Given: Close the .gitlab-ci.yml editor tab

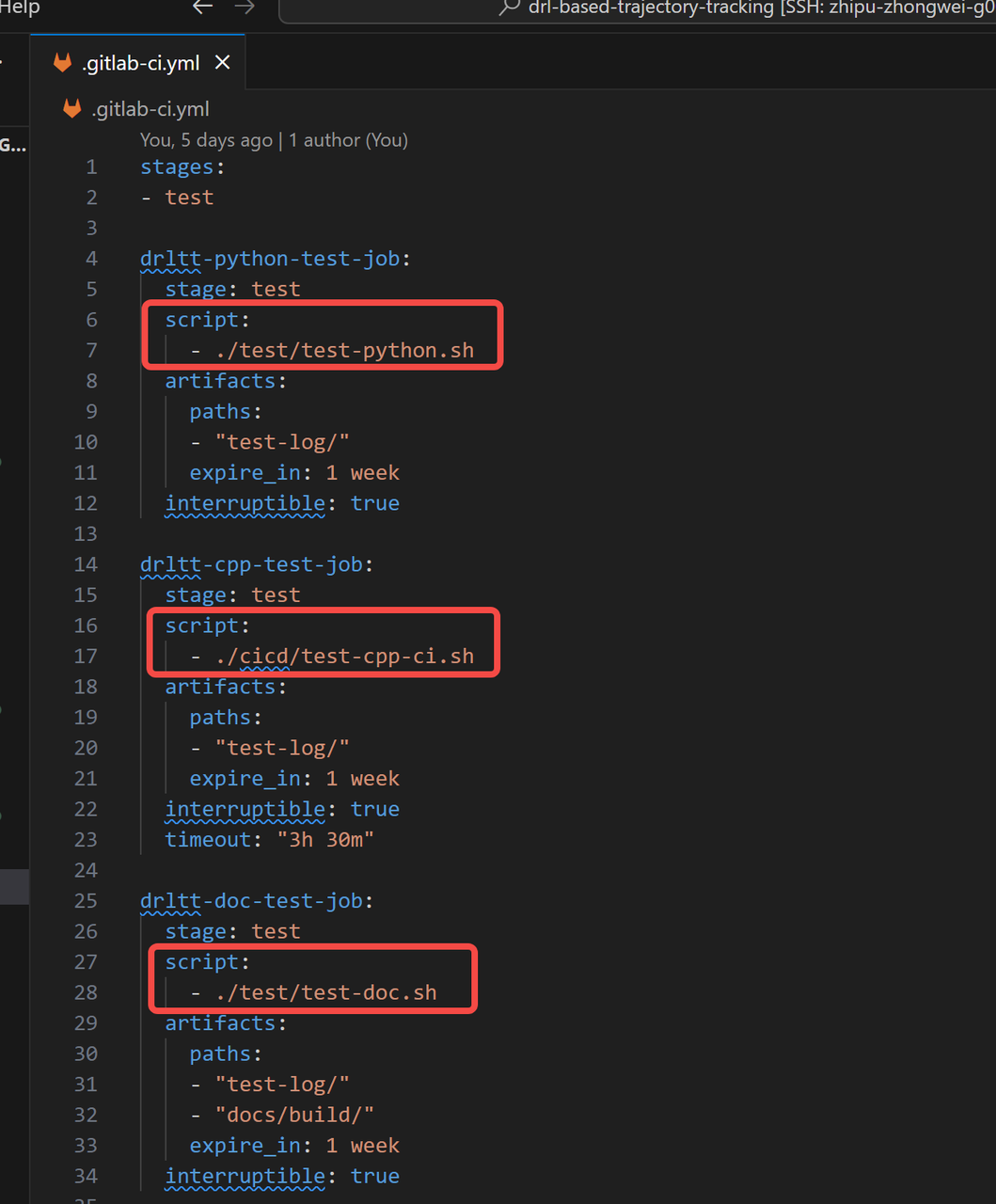Looking at the screenshot, I should coord(223,63).
